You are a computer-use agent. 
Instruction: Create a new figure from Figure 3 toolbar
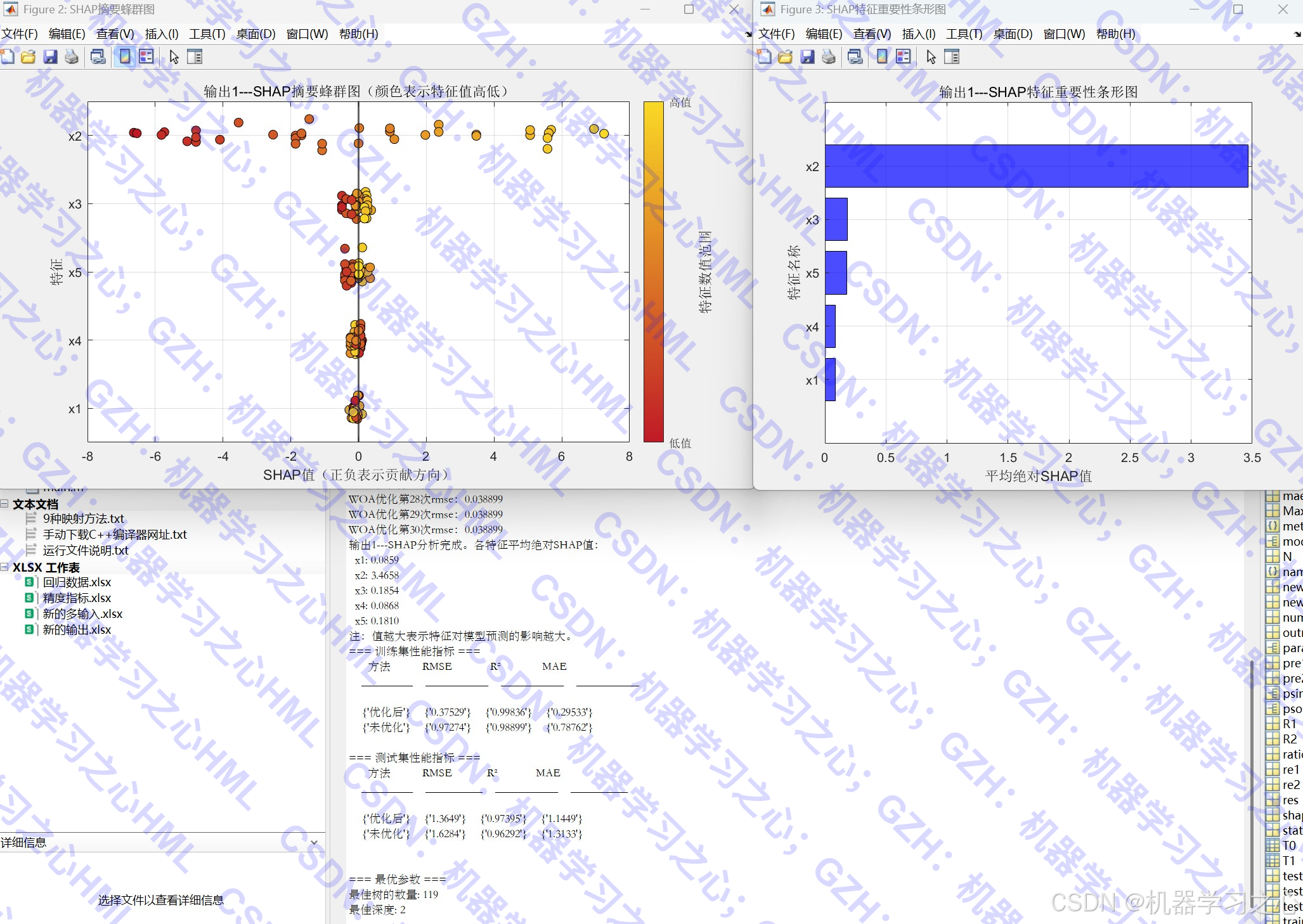pos(766,56)
